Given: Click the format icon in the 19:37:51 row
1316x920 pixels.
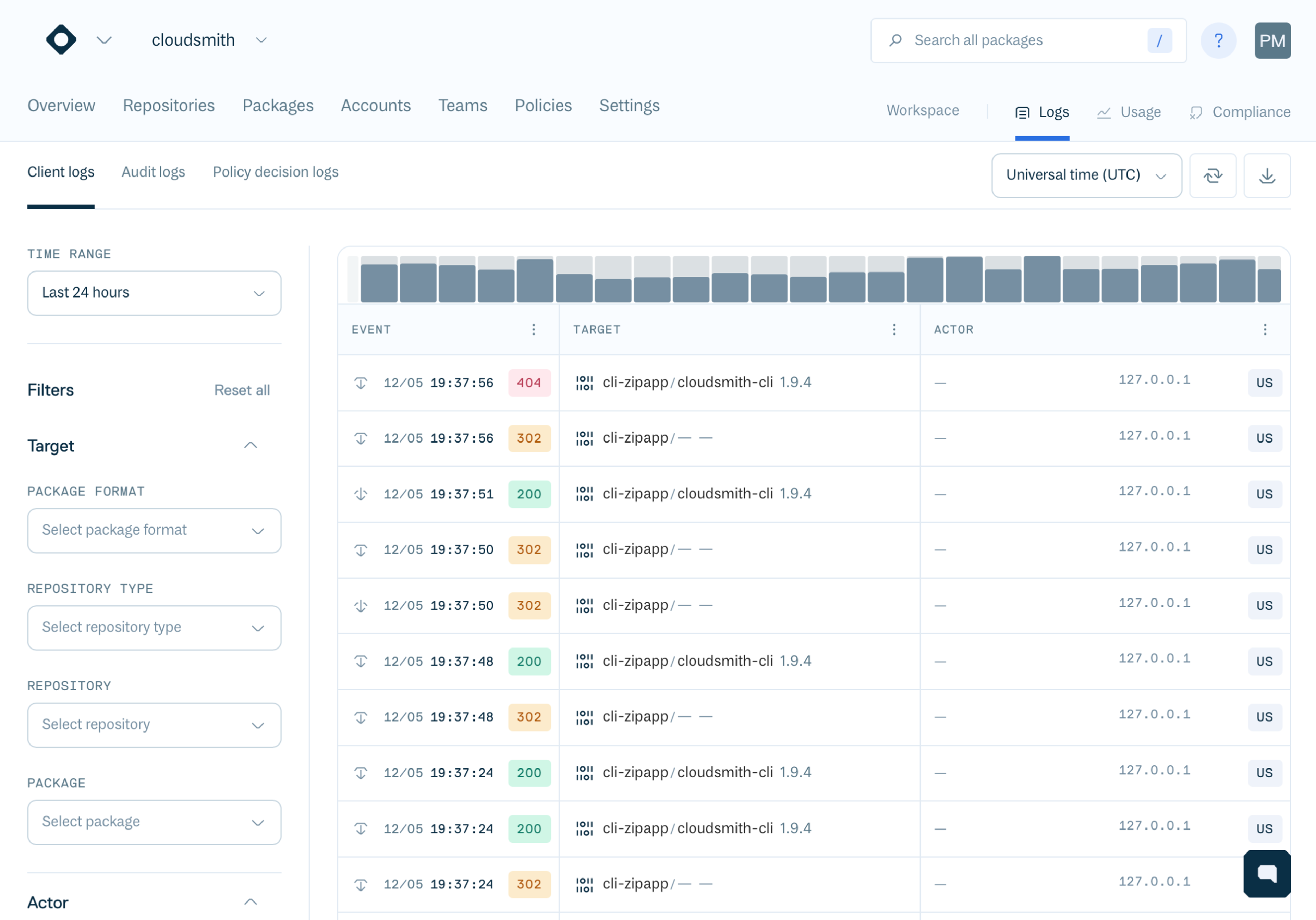Looking at the screenshot, I should pos(585,494).
